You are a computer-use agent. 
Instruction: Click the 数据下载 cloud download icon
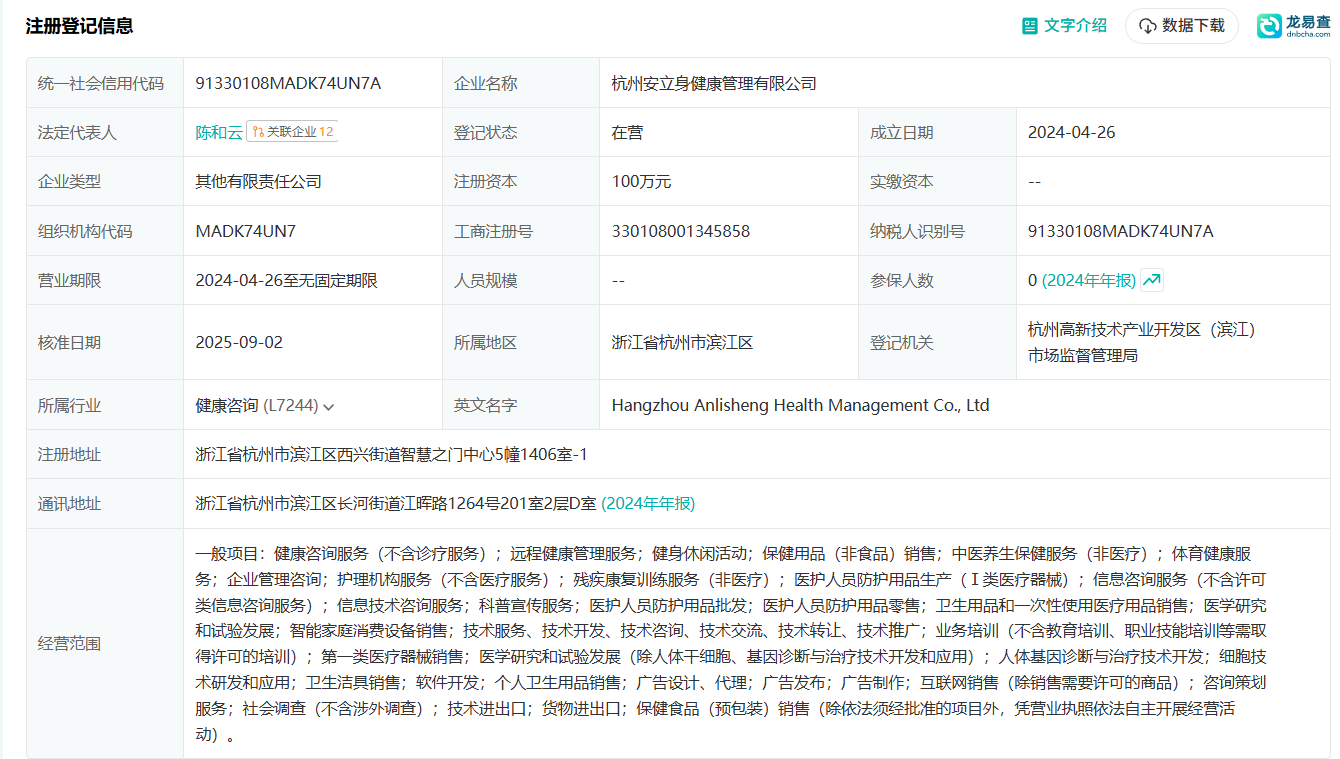point(1148,26)
